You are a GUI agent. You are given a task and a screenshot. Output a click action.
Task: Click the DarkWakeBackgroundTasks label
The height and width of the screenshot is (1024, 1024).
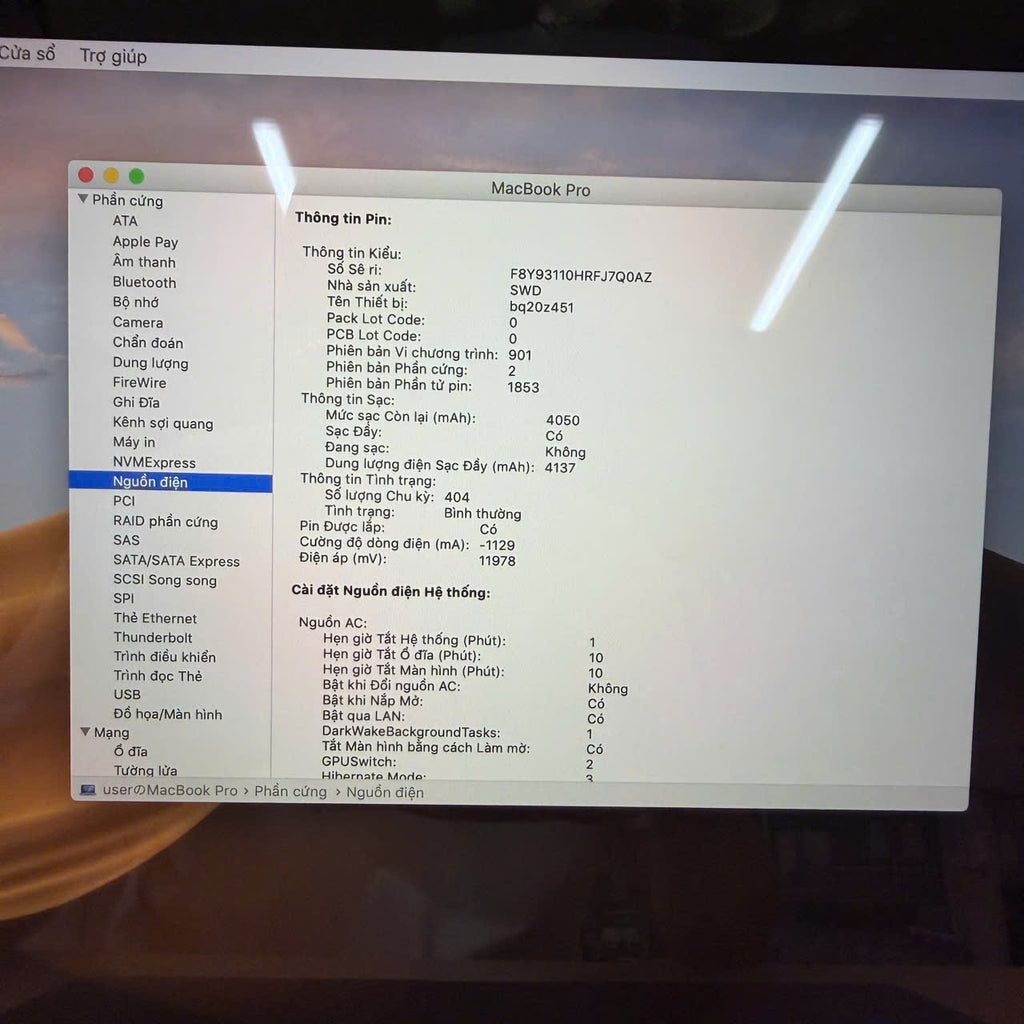pyautogui.click(x=411, y=732)
